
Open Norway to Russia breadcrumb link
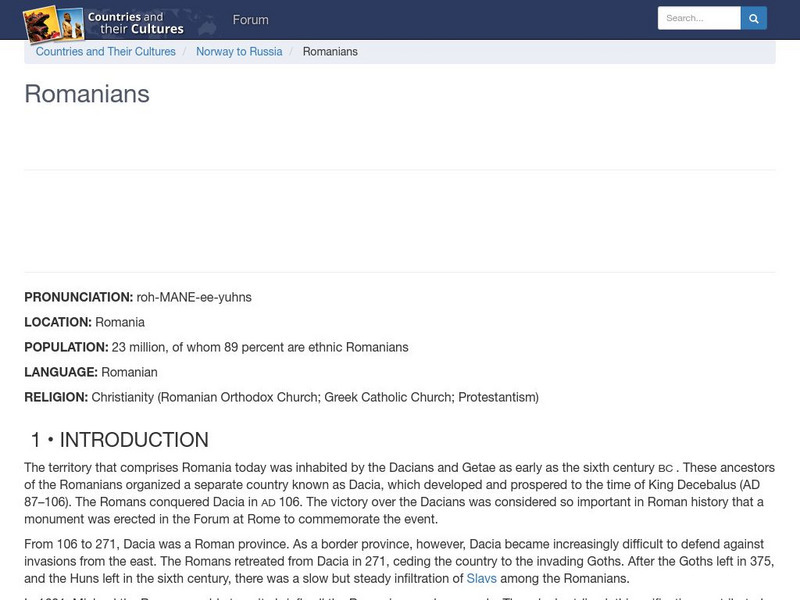239,52
